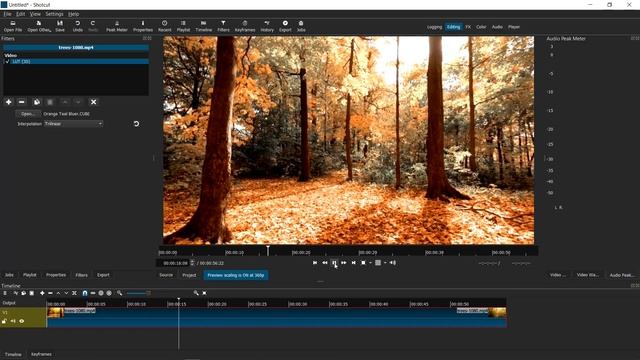The width and height of the screenshot is (640, 360).
Task: Open the Keyframes panel from the top toolbar
Action: [x=245, y=26]
